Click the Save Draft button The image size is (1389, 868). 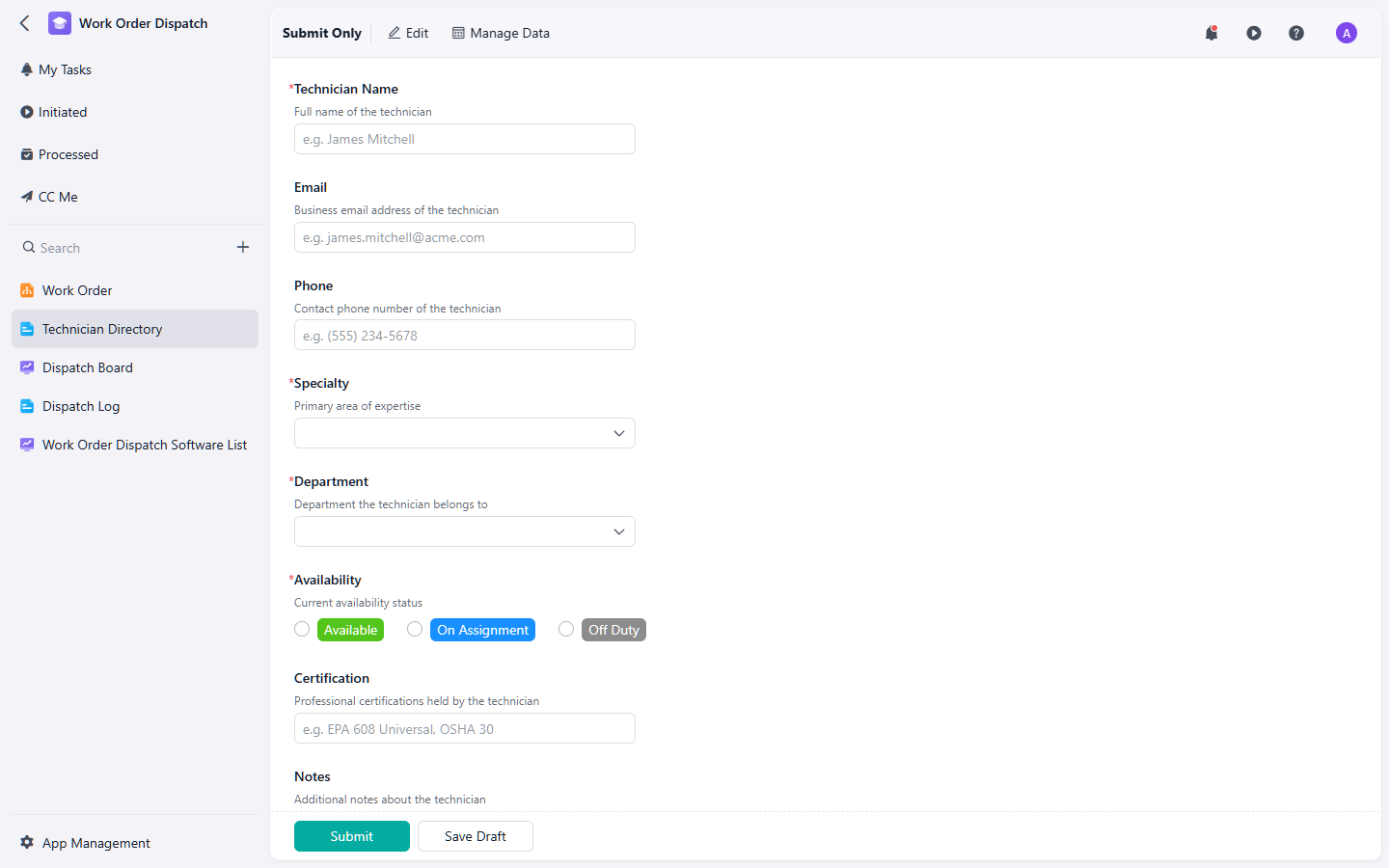pos(476,836)
